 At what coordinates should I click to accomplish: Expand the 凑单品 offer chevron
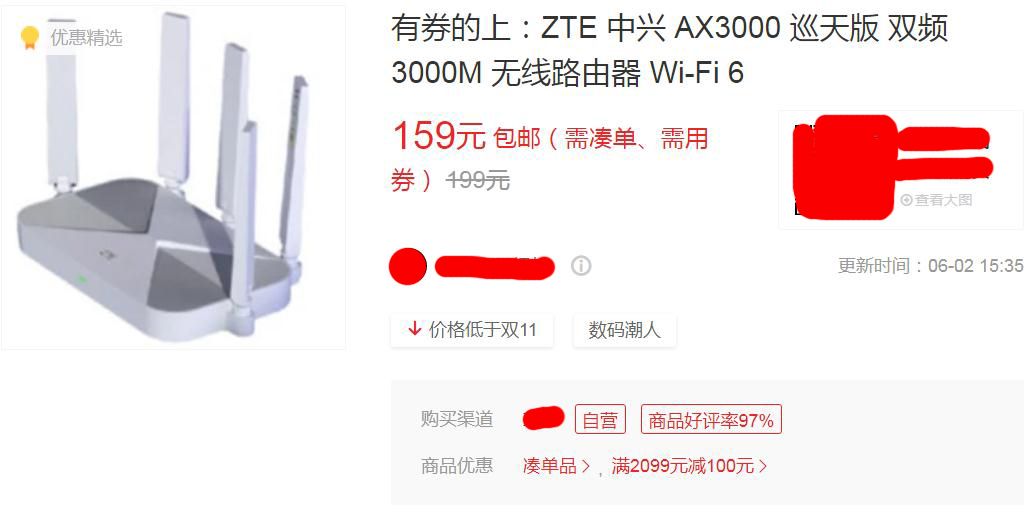click(x=586, y=467)
